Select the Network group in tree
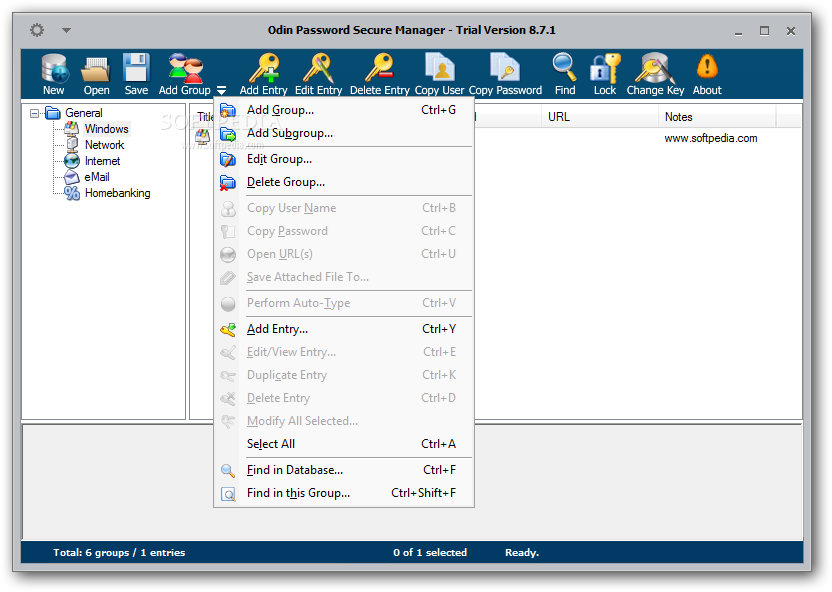The width and height of the screenshot is (832, 592). tap(105, 145)
